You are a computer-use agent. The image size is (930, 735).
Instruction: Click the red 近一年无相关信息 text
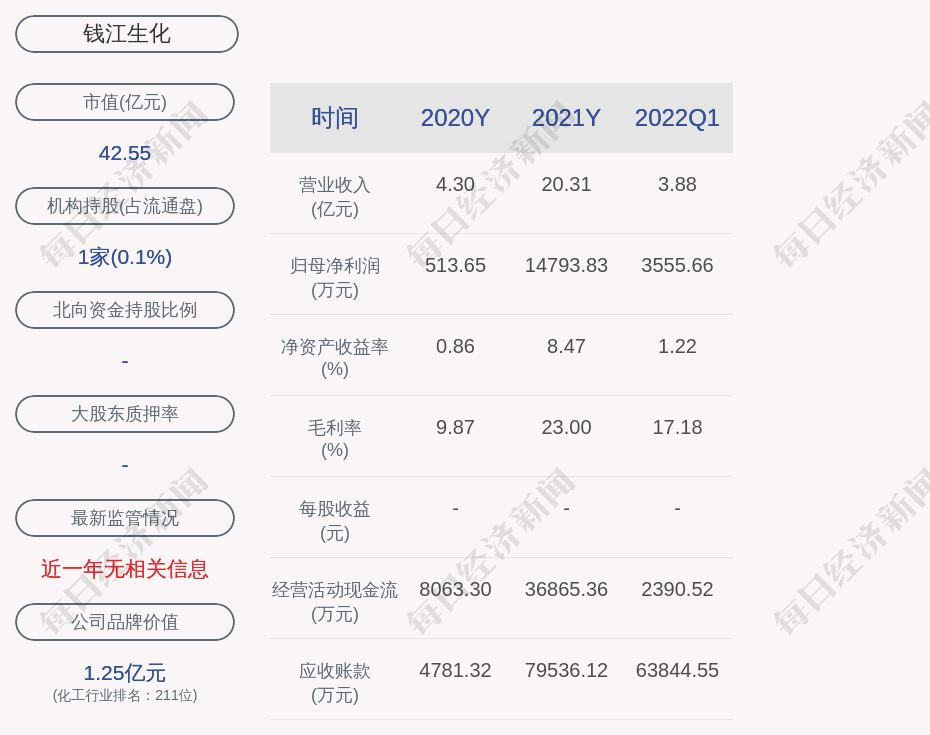tap(125, 569)
